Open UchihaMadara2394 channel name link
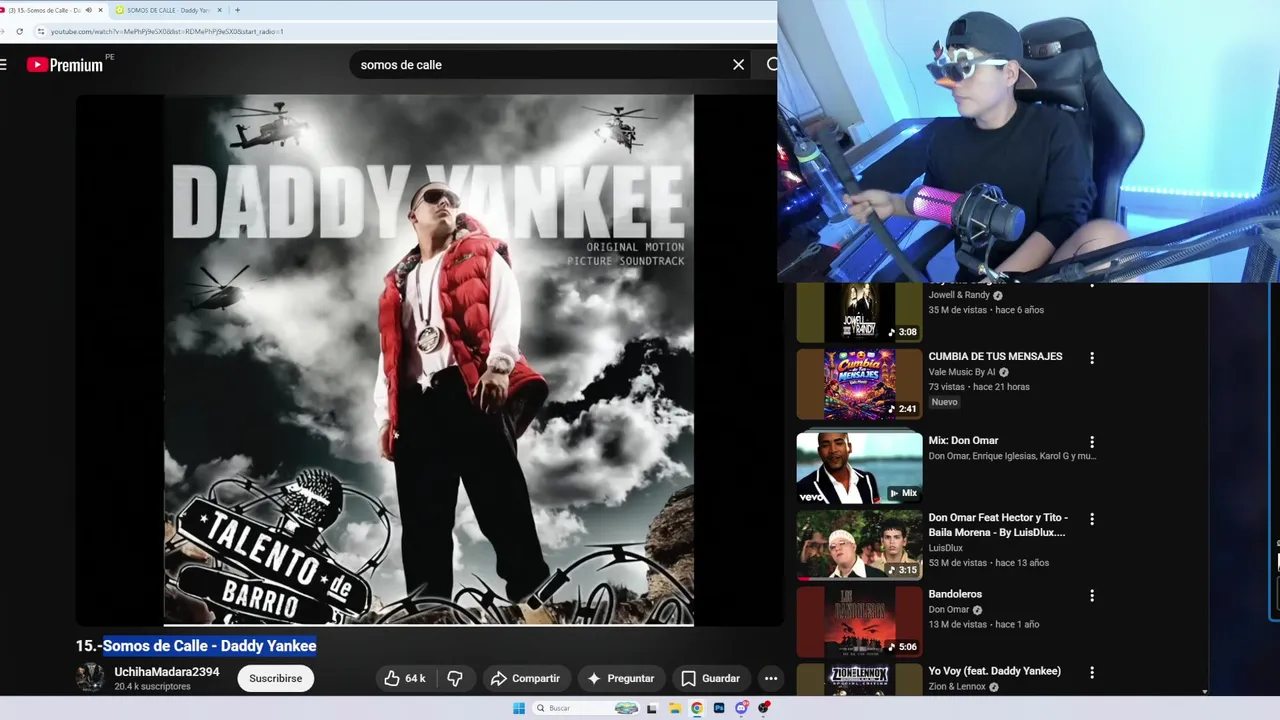The width and height of the screenshot is (1280, 720). point(167,672)
